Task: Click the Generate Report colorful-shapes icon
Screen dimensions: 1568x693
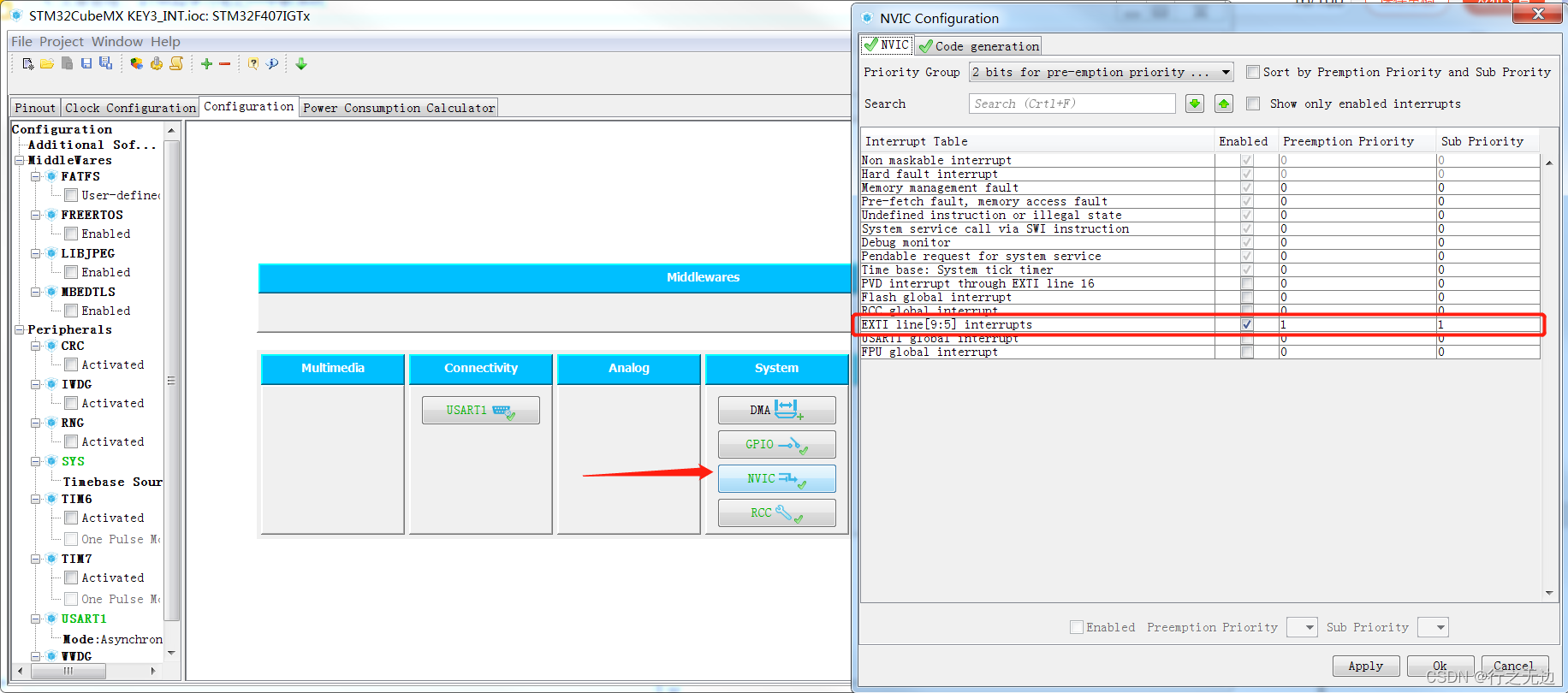Action: click(x=137, y=64)
